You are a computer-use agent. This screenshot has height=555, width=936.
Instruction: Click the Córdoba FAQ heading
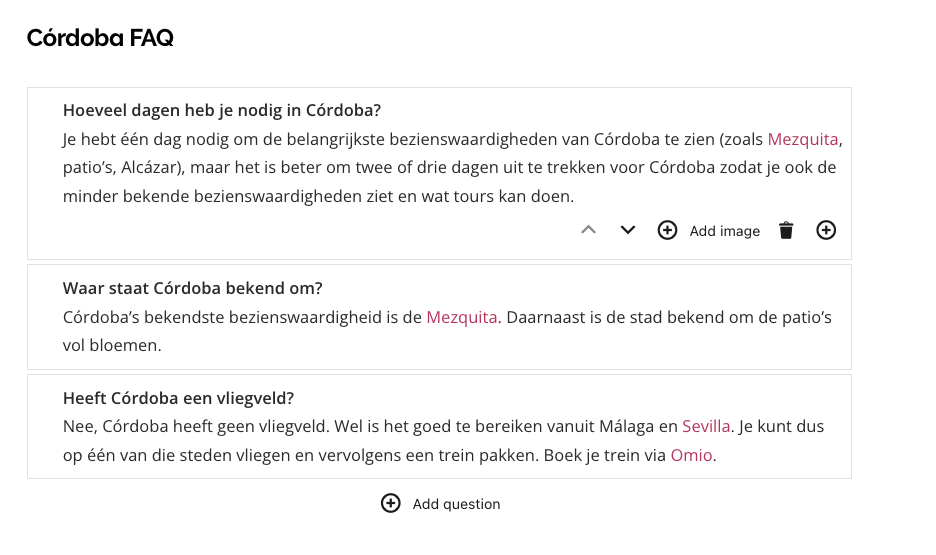point(100,38)
